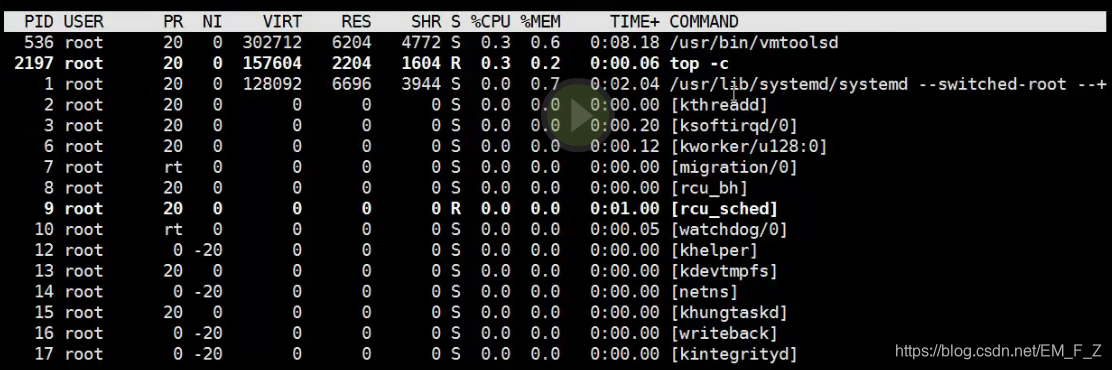The height and width of the screenshot is (370, 1112).
Task: Click the [rcu_bh] process name
Action: 709,188
